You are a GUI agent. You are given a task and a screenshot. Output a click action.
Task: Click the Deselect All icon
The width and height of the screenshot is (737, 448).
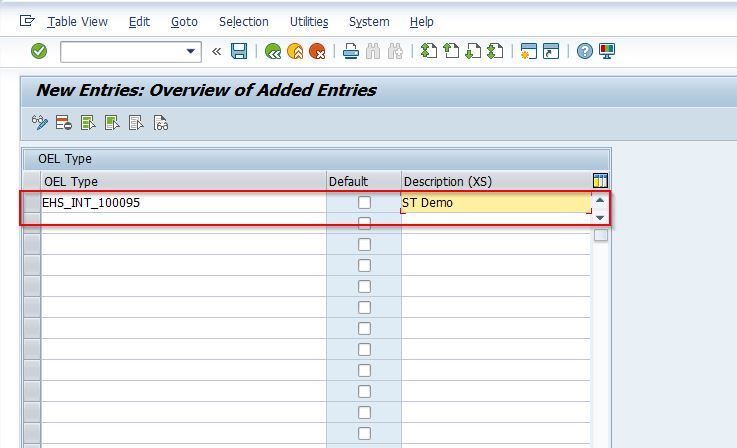pos(136,123)
